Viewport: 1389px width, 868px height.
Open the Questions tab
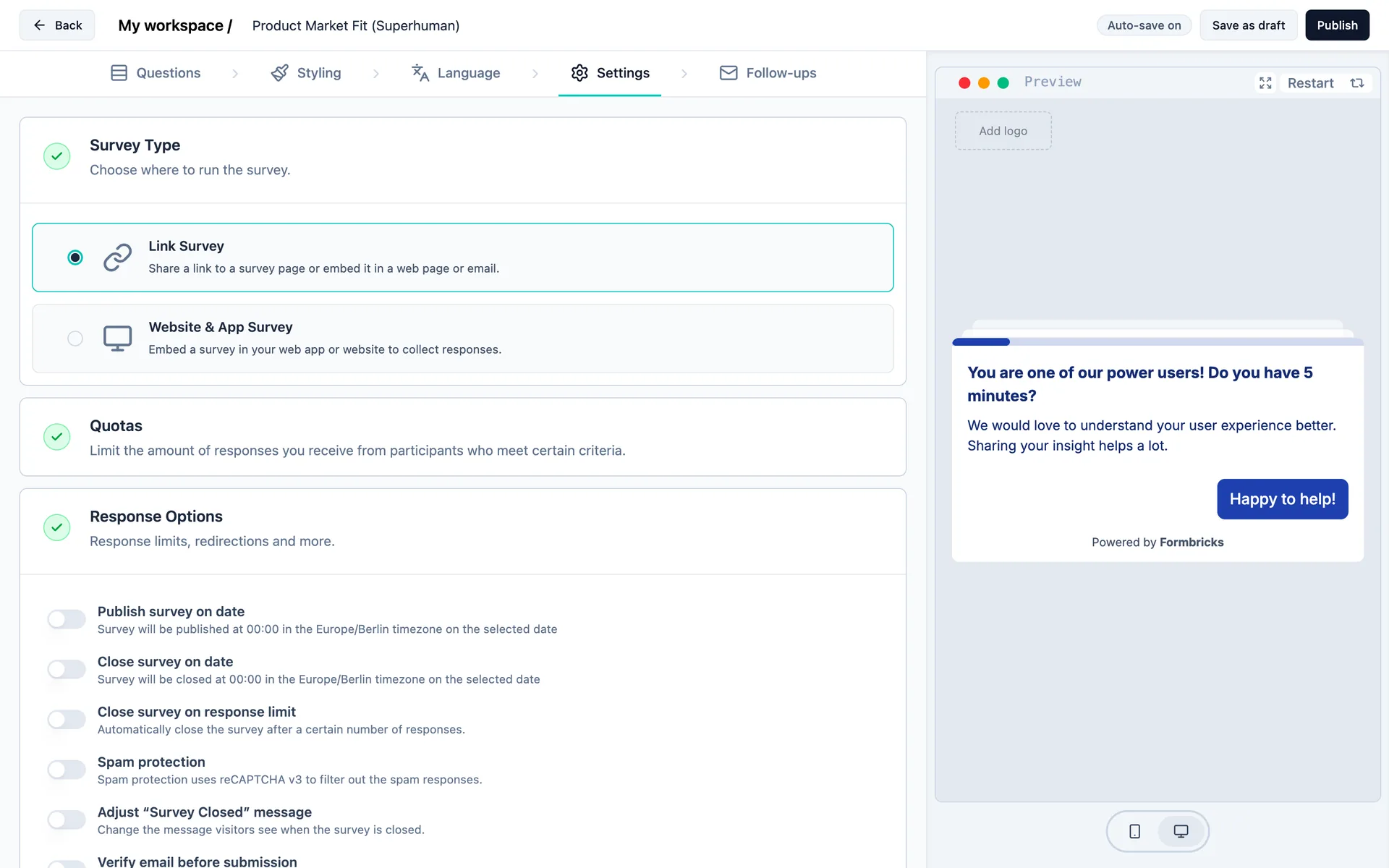(156, 73)
